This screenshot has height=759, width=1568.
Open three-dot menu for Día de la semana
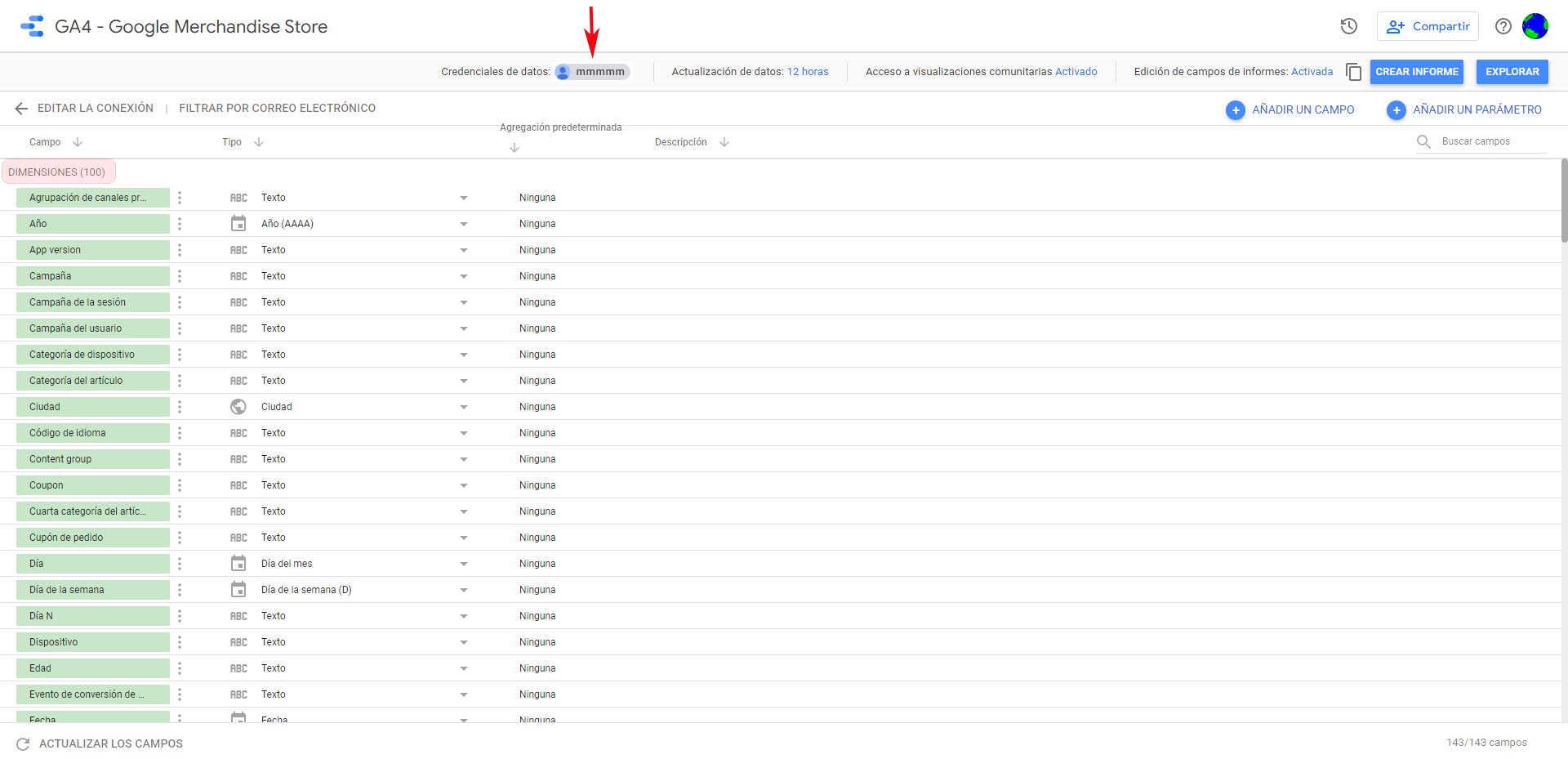pos(180,590)
